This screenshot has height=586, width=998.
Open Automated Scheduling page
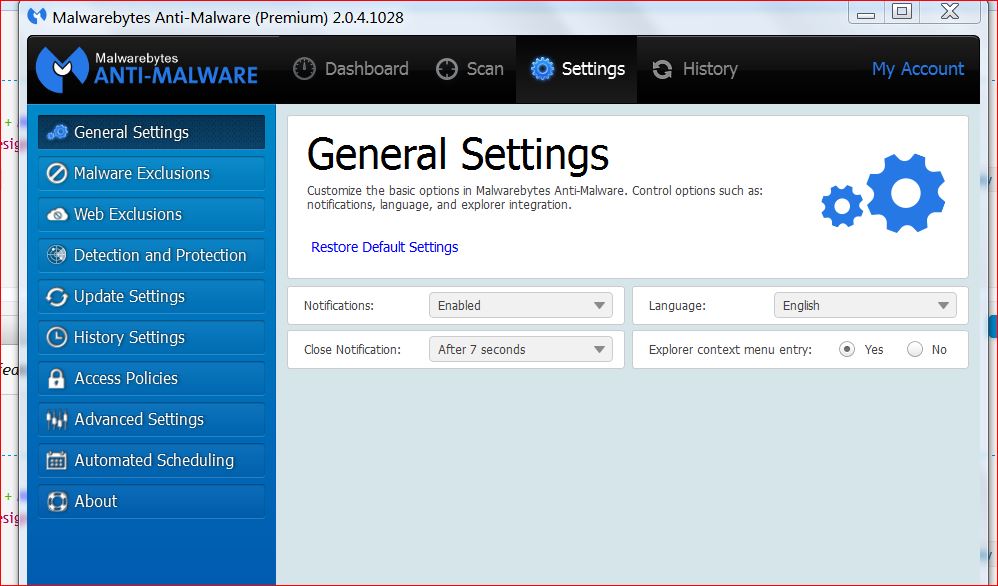click(x=151, y=460)
